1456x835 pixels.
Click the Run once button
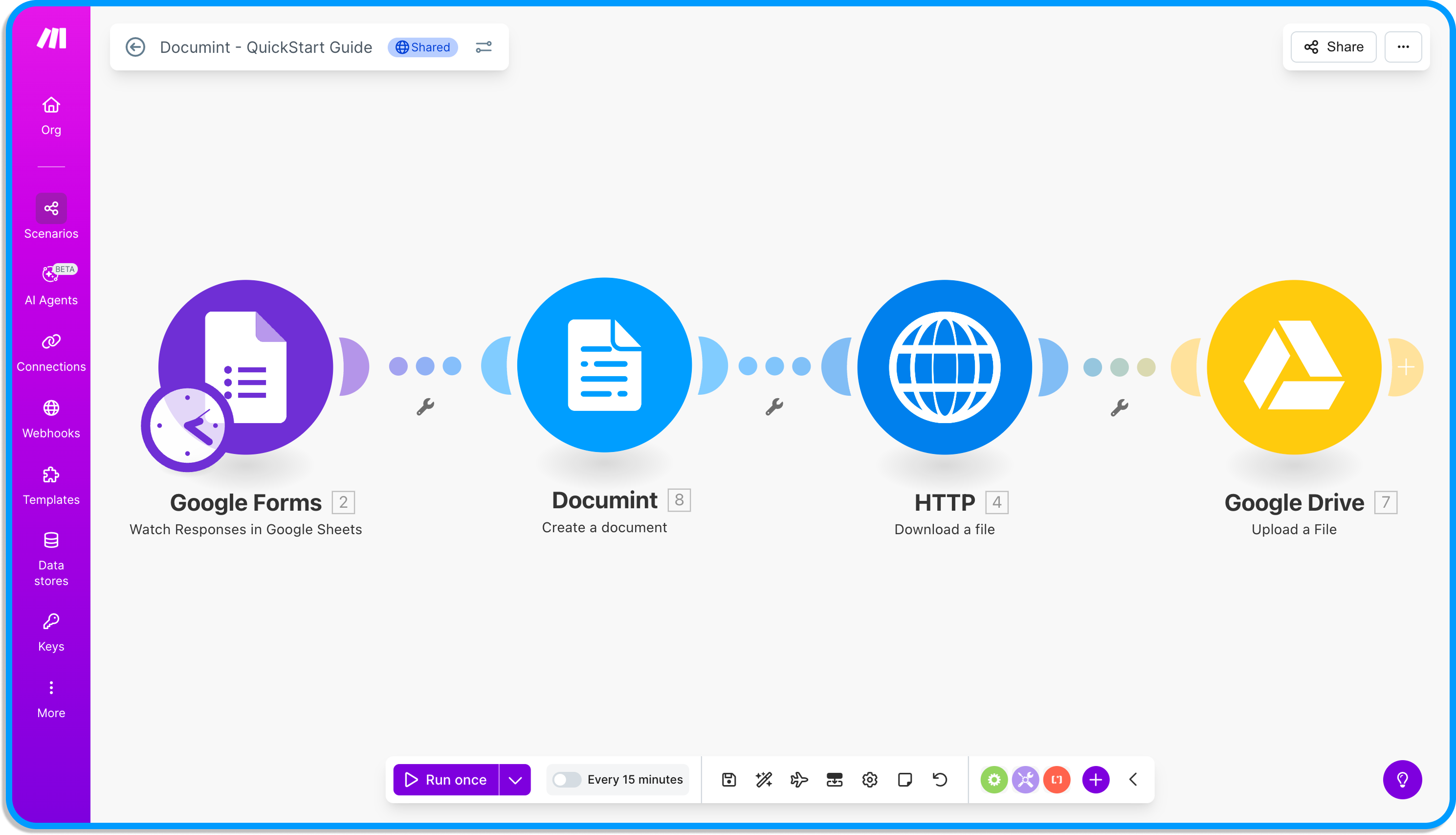pos(446,779)
